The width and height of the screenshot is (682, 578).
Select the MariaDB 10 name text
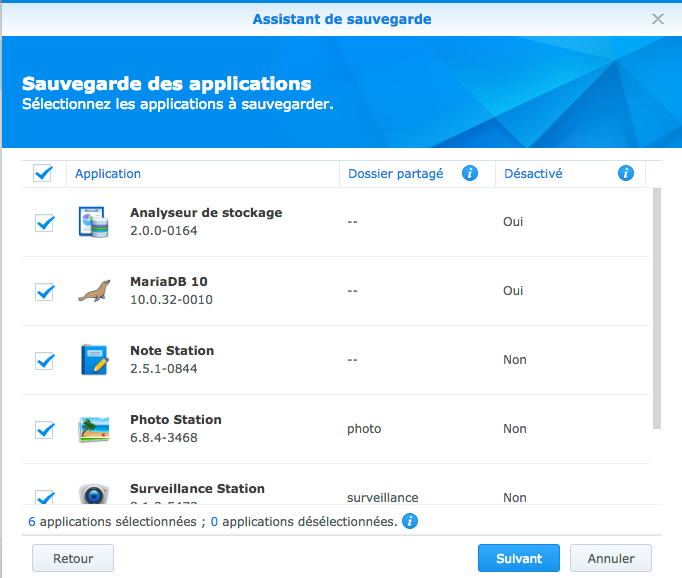tap(169, 281)
